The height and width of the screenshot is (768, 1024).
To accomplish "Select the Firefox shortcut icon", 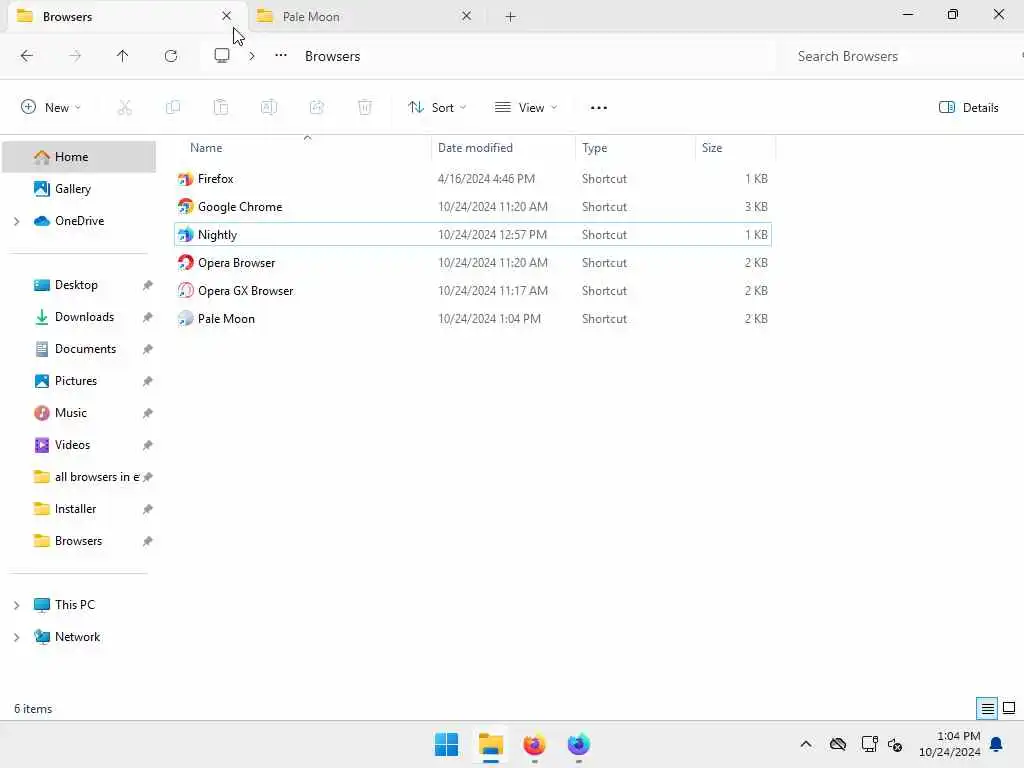I will tap(185, 179).
